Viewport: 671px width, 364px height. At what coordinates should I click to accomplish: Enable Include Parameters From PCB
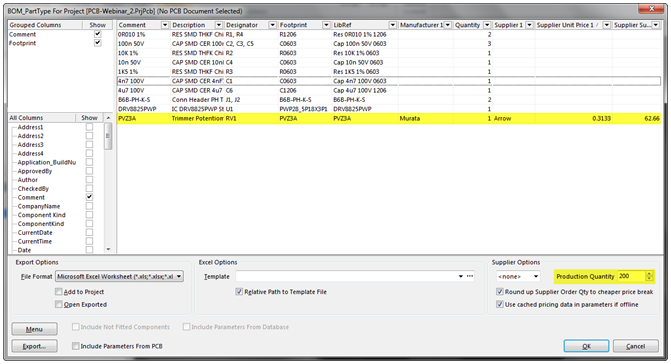tap(76, 346)
